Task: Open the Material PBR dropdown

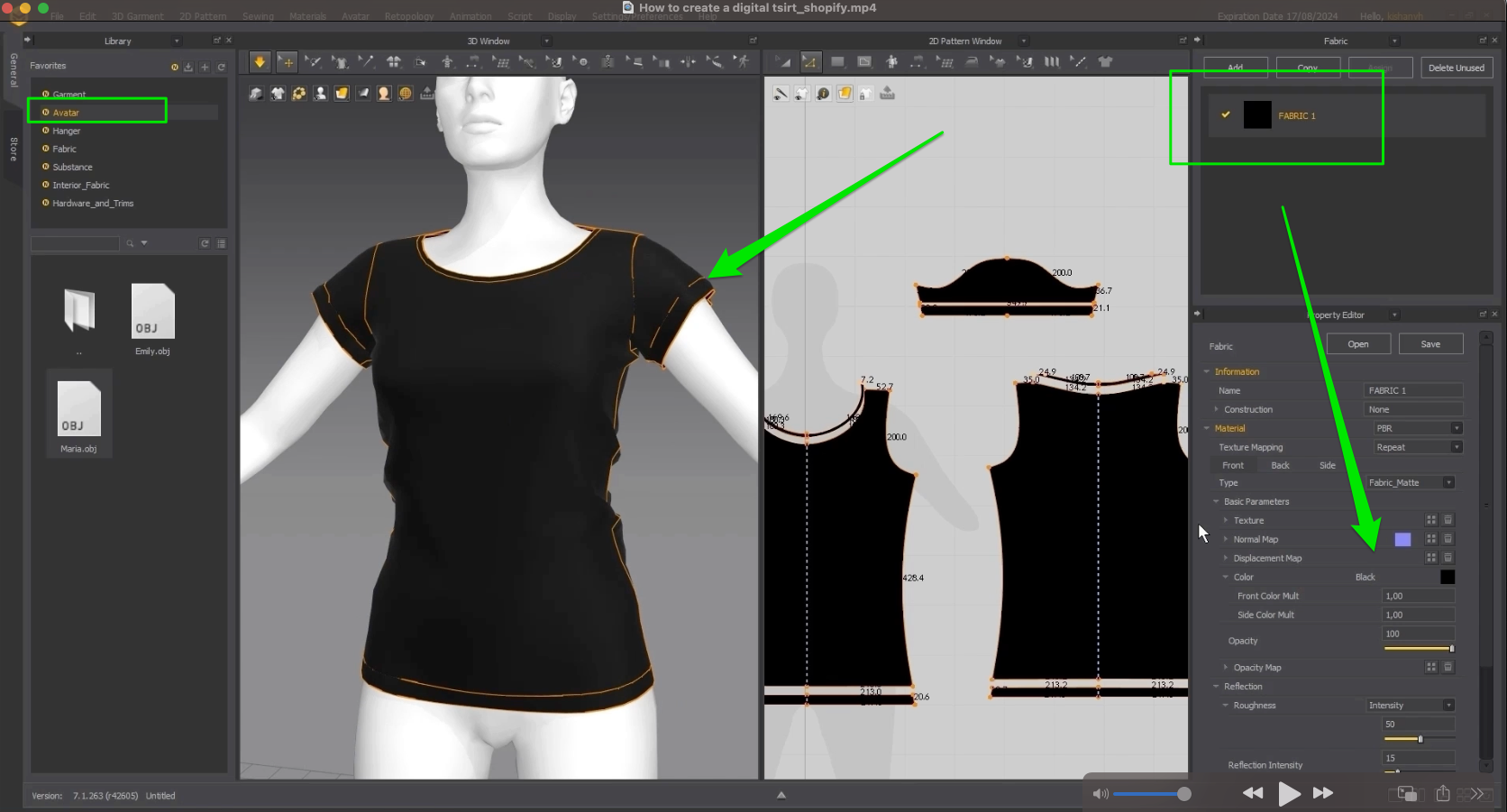Action: click(1418, 428)
